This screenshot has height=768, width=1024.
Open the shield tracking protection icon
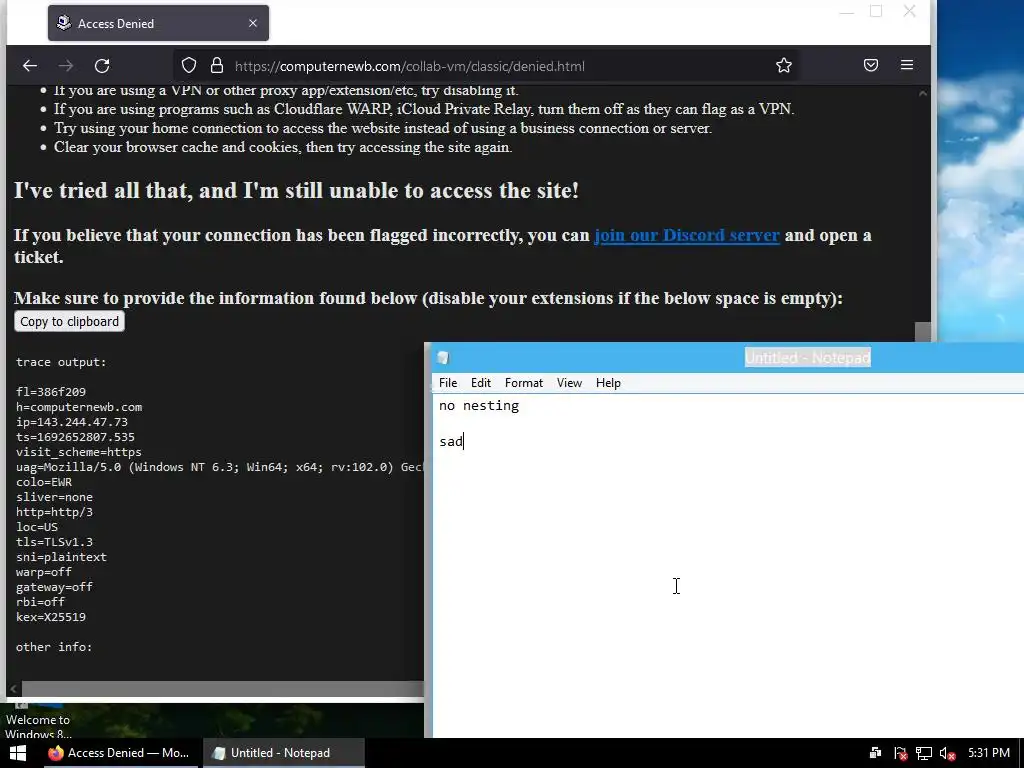pyautogui.click(x=189, y=65)
